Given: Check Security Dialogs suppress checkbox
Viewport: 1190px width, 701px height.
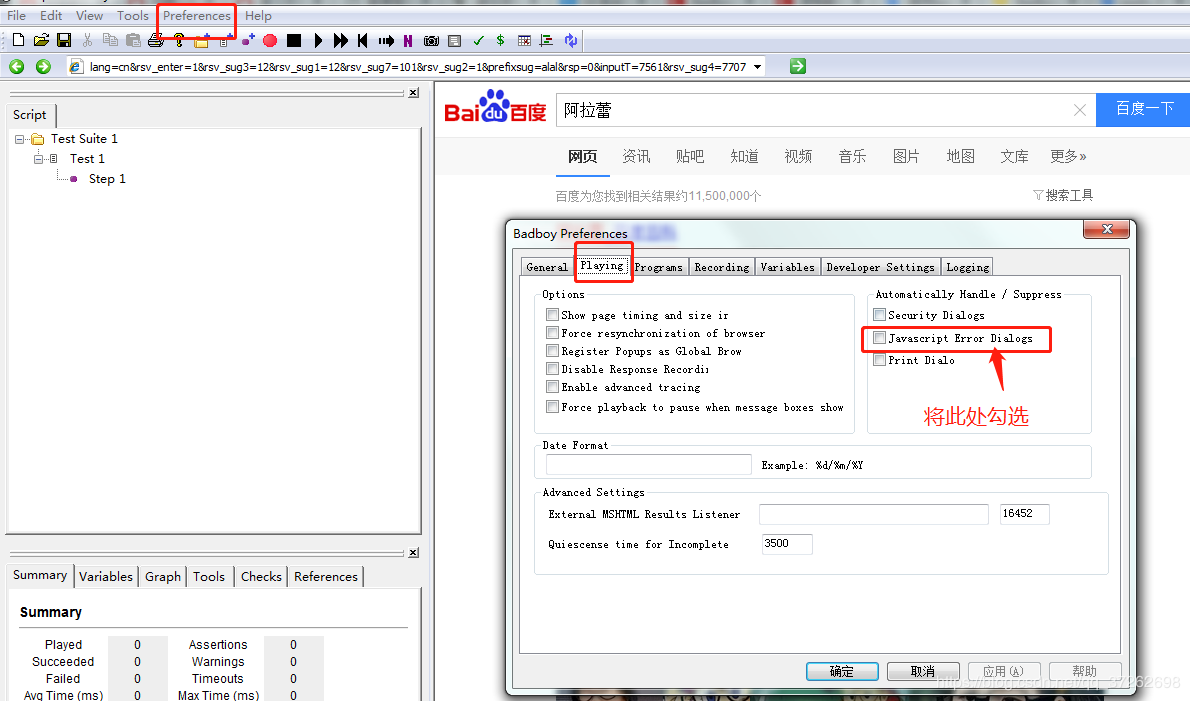Looking at the screenshot, I should click(x=880, y=314).
